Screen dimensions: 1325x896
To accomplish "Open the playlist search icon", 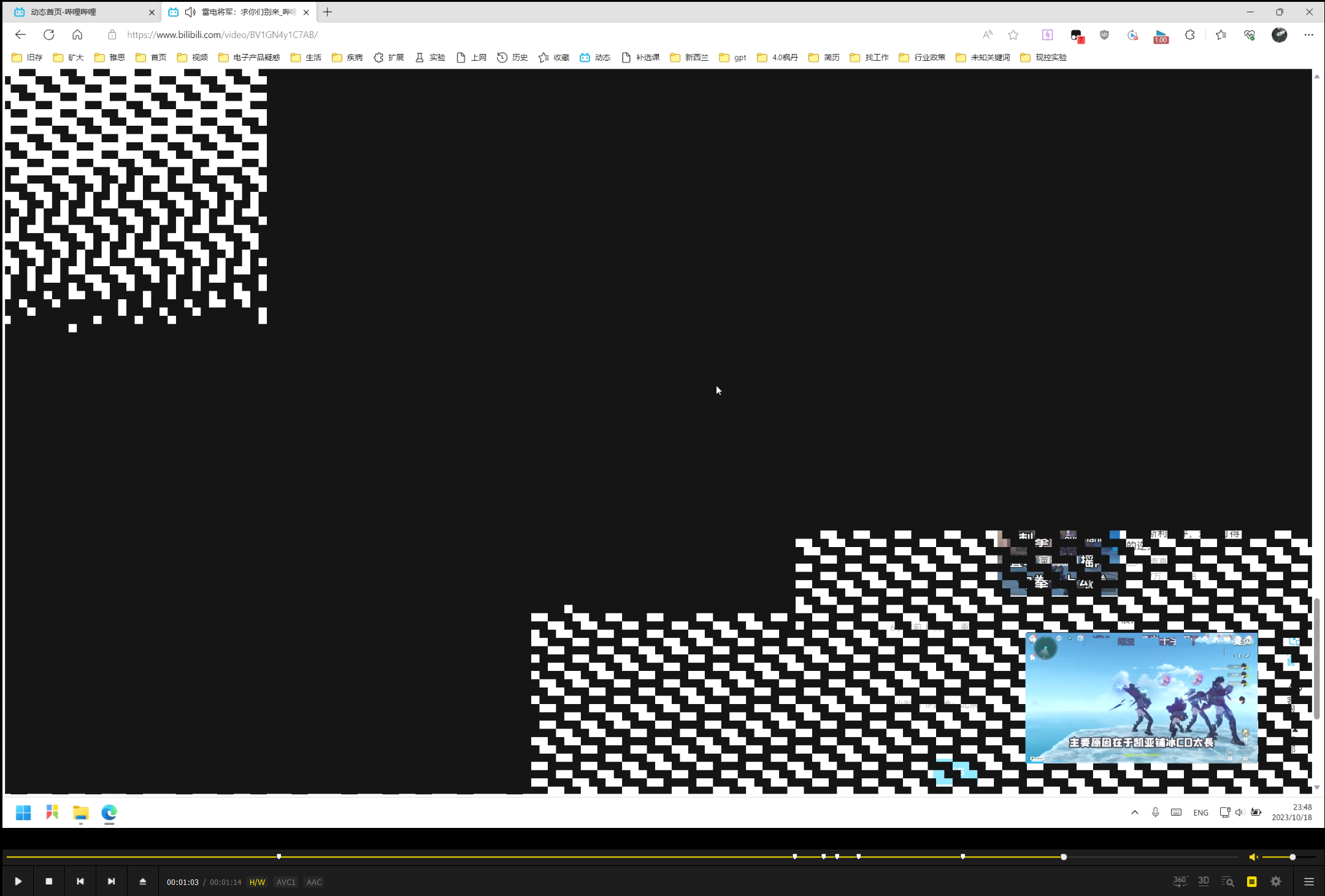I will coord(1227,881).
